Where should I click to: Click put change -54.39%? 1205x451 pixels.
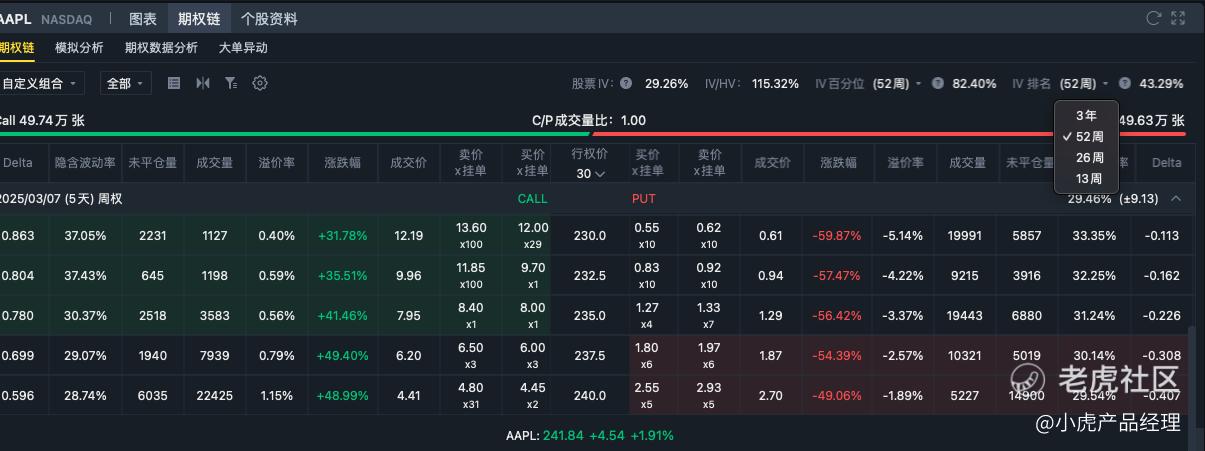[838, 356]
